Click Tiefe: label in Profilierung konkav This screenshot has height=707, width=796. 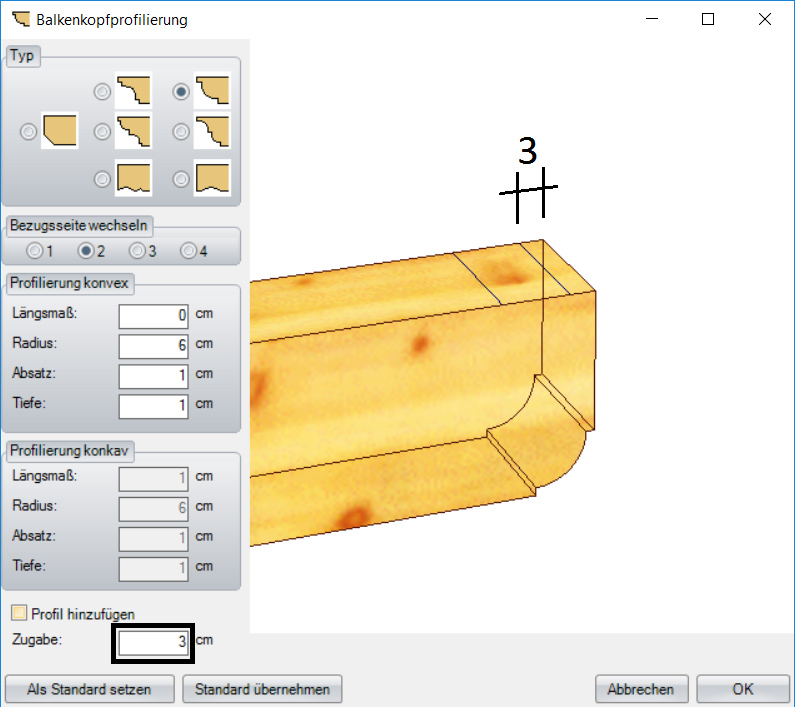click(29, 565)
